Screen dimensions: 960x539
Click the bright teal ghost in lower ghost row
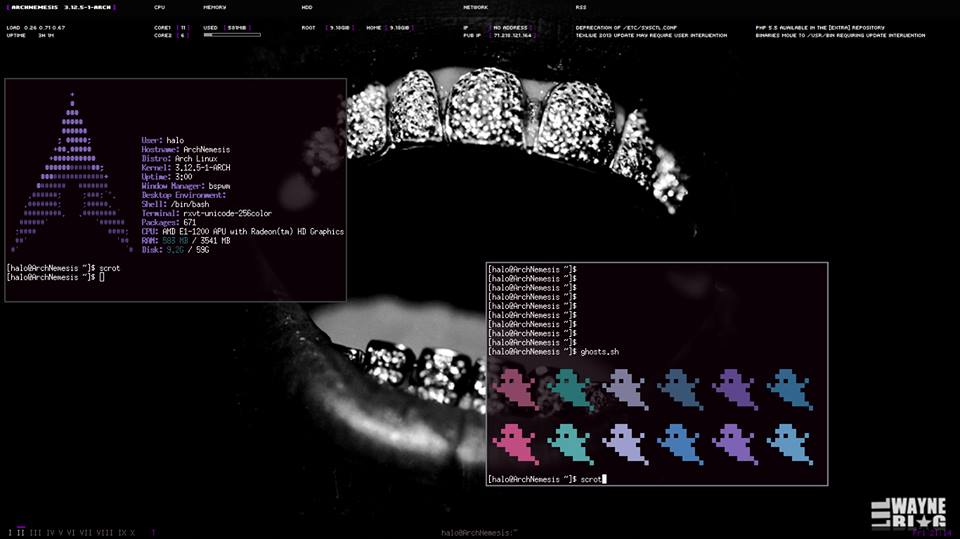(x=571, y=444)
